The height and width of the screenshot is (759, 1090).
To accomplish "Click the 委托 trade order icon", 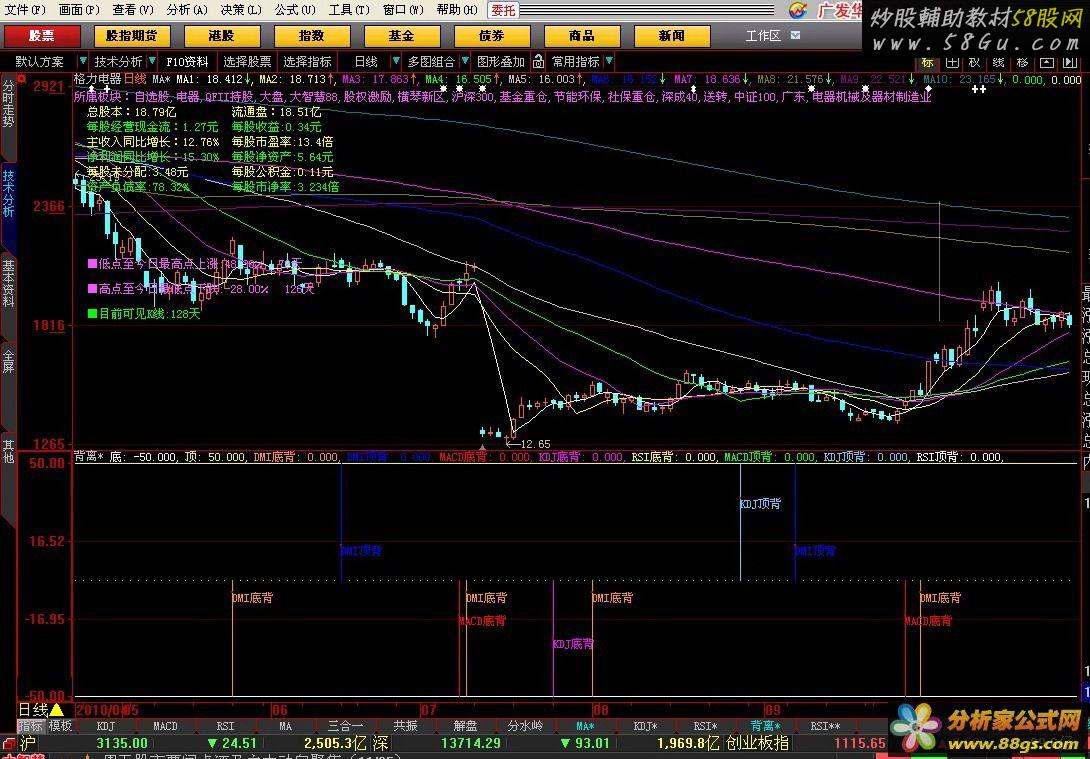I will (x=503, y=10).
